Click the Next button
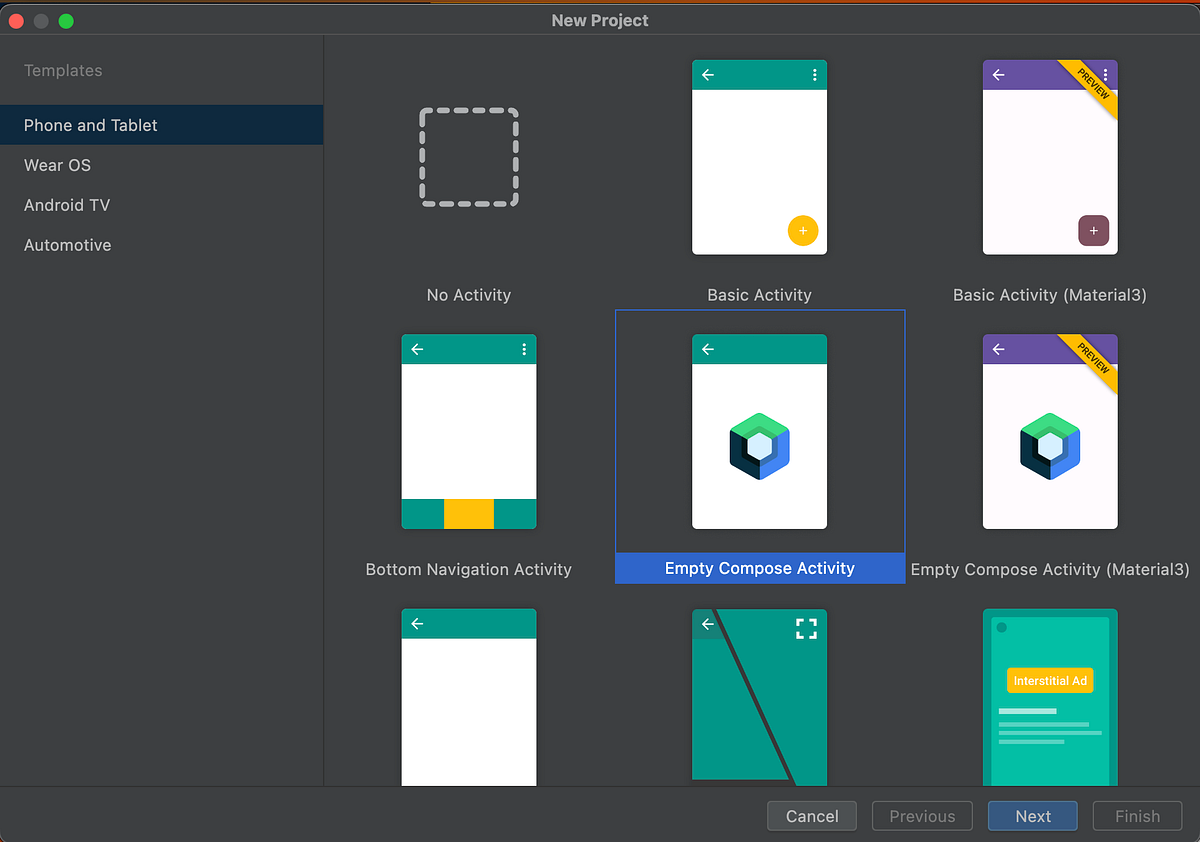The height and width of the screenshot is (842, 1200). click(1032, 816)
